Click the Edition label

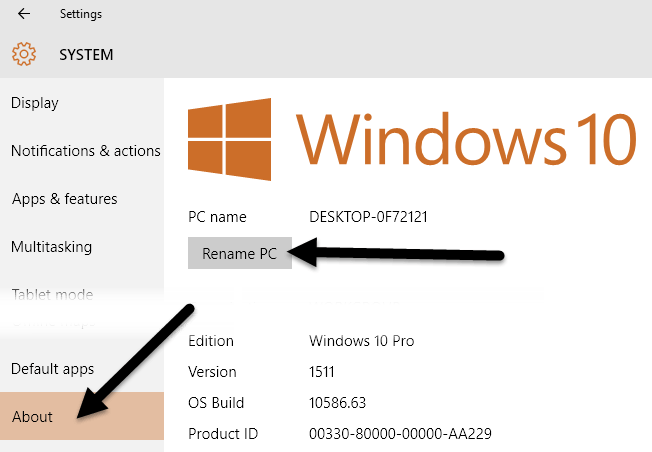211,341
